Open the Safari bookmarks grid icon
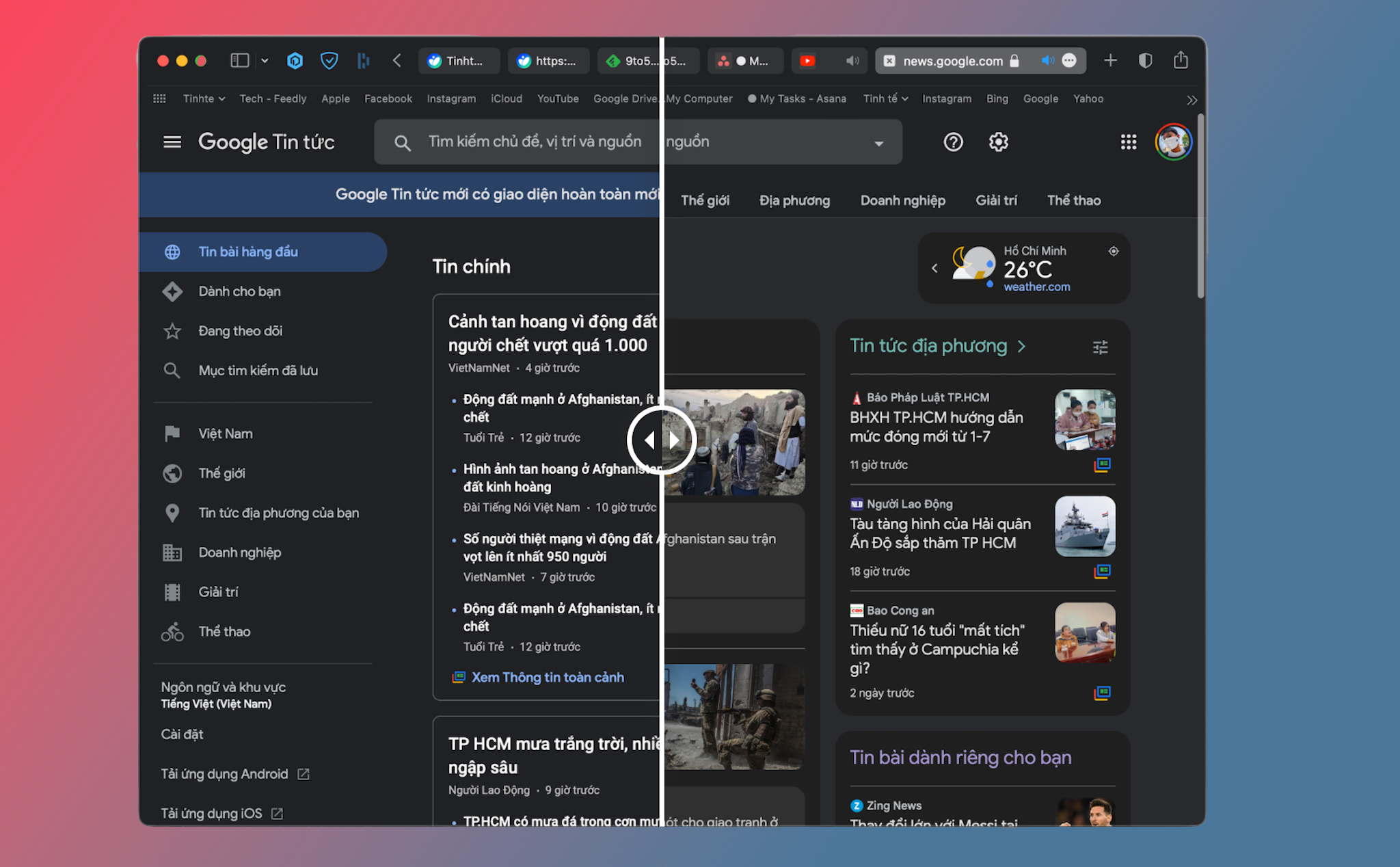Screen dimensions: 1400x867 (x=159, y=98)
